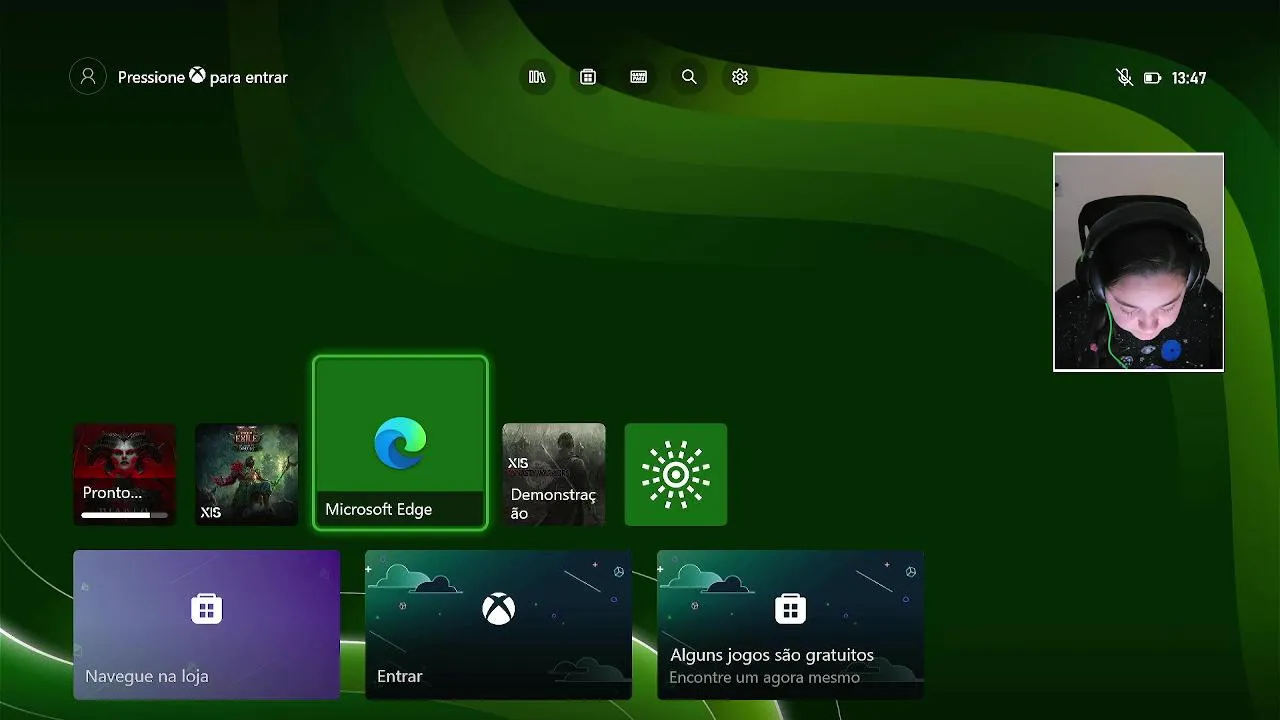Click the webcam overlay thumbnail
Image resolution: width=1280 pixels, height=720 pixels.
(1138, 262)
